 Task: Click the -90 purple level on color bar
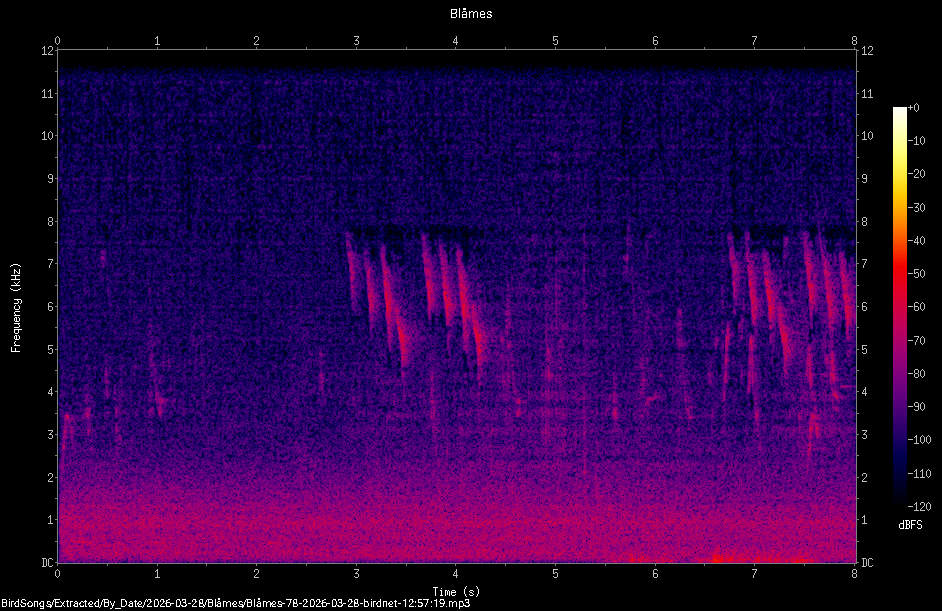pos(899,407)
